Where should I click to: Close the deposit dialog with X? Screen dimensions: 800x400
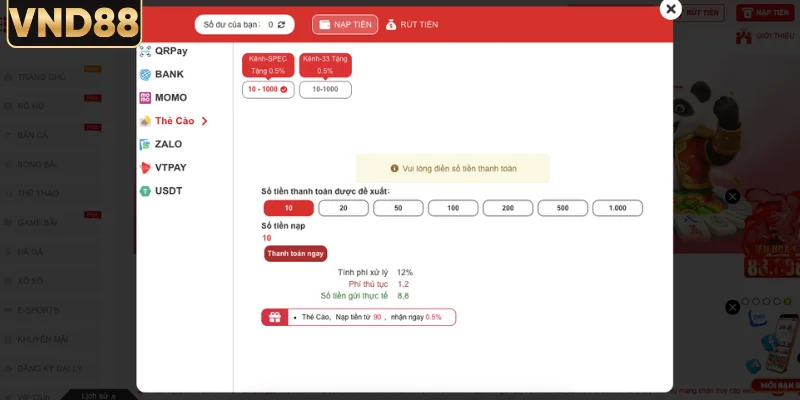coord(670,9)
